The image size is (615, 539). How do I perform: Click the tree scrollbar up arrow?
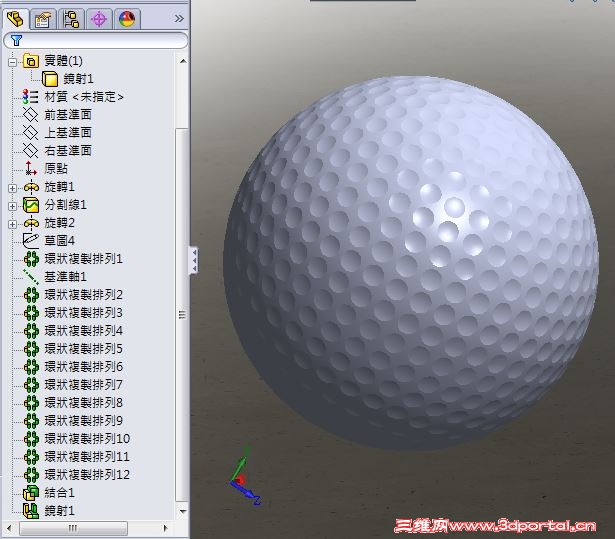click(183, 61)
